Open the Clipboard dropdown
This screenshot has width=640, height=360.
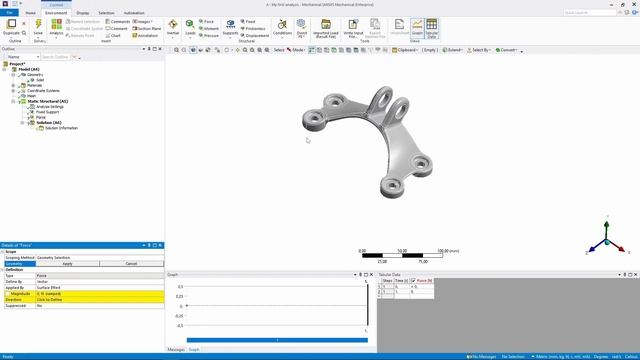point(404,50)
